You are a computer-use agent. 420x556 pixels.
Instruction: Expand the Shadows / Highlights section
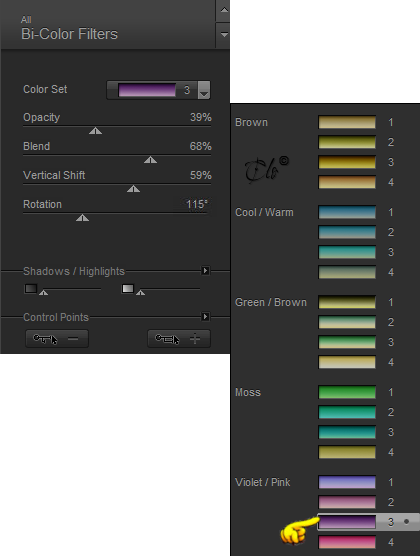click(205, 271)
